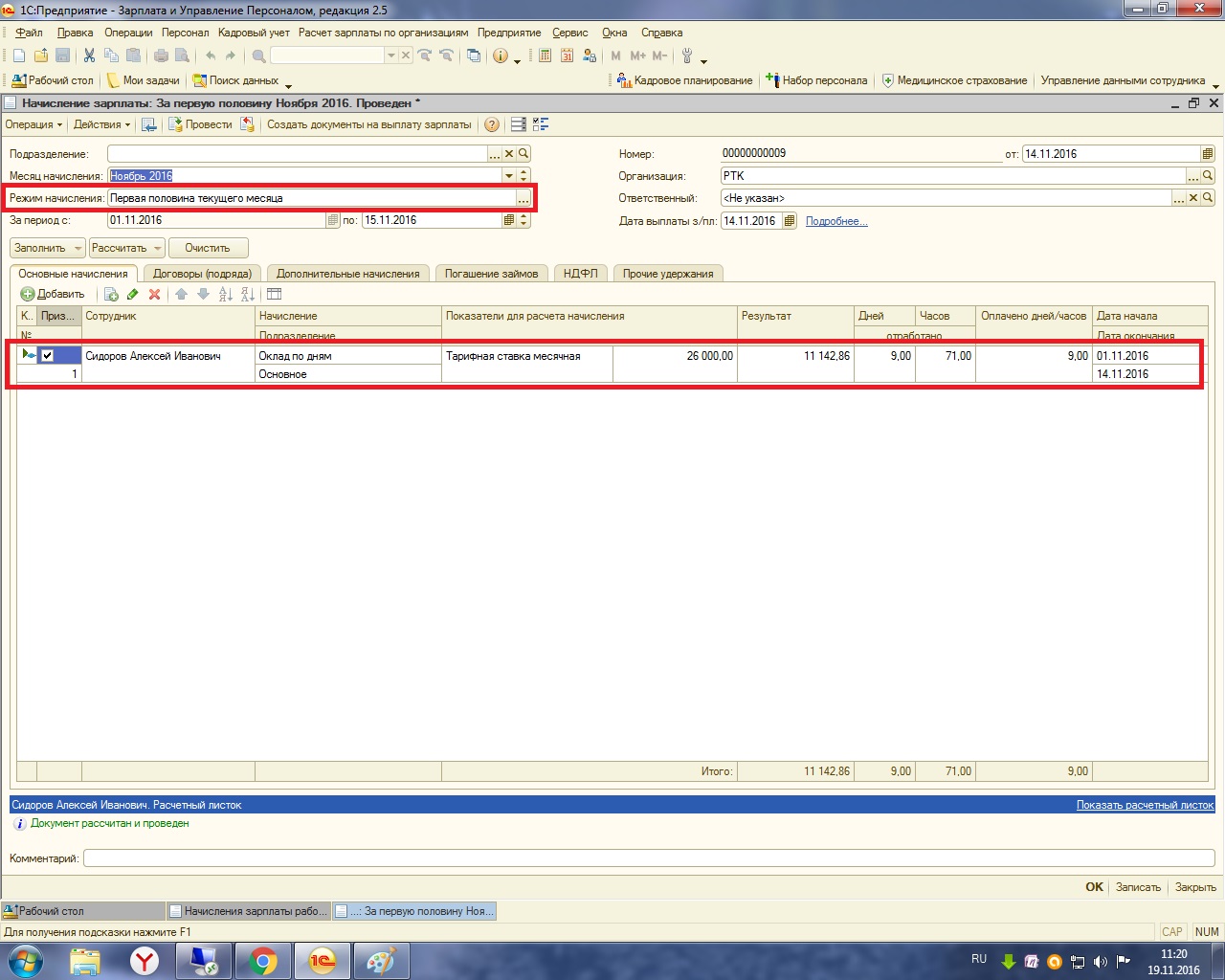Open the Файл menu
Viewport: 1225px width, 980px height.
(x=29, y=33)
